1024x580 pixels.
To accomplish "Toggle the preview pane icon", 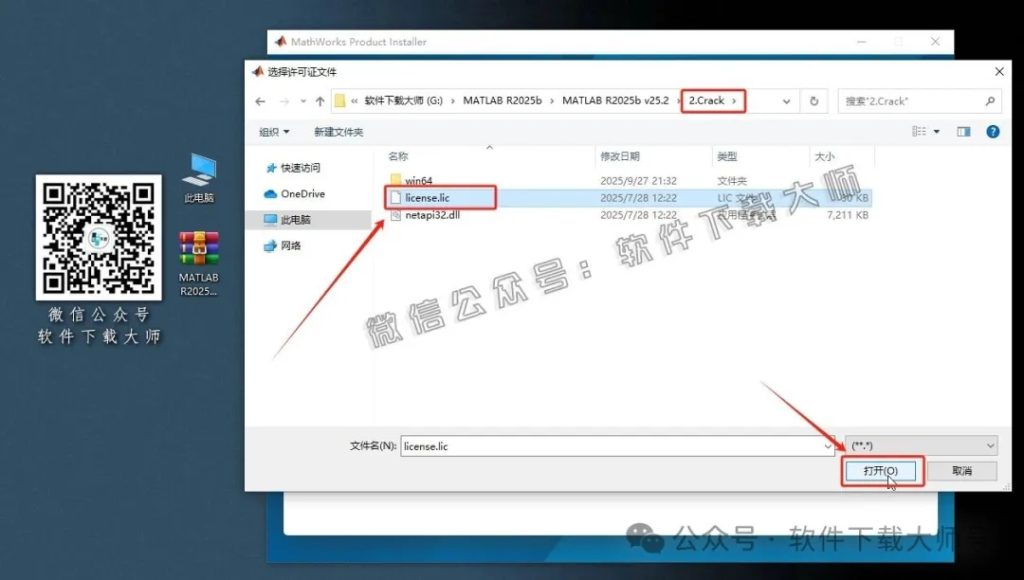I will pyautogui.click(x=963, y=131).
